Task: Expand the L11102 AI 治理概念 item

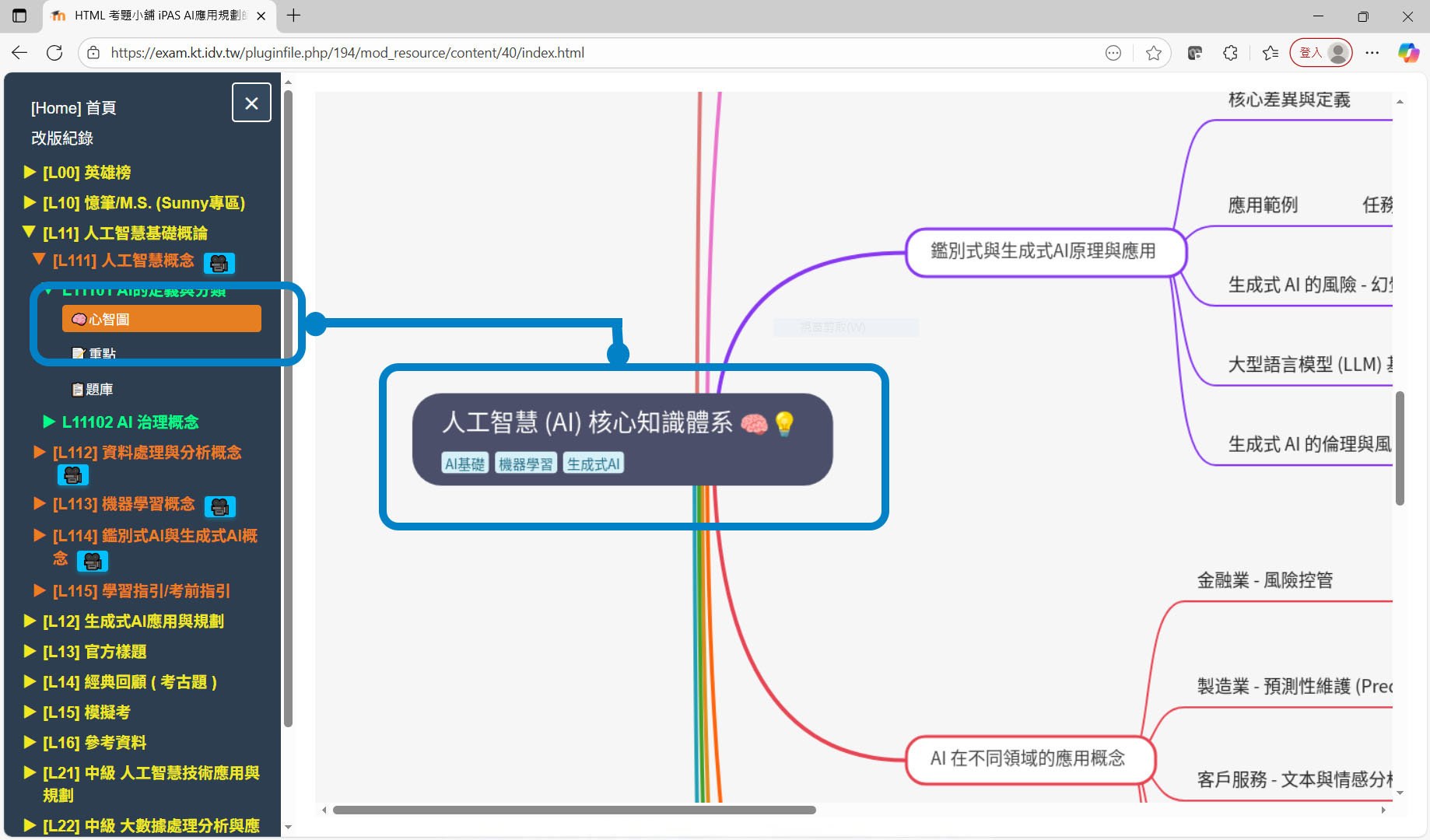Action: click(129, 422)
